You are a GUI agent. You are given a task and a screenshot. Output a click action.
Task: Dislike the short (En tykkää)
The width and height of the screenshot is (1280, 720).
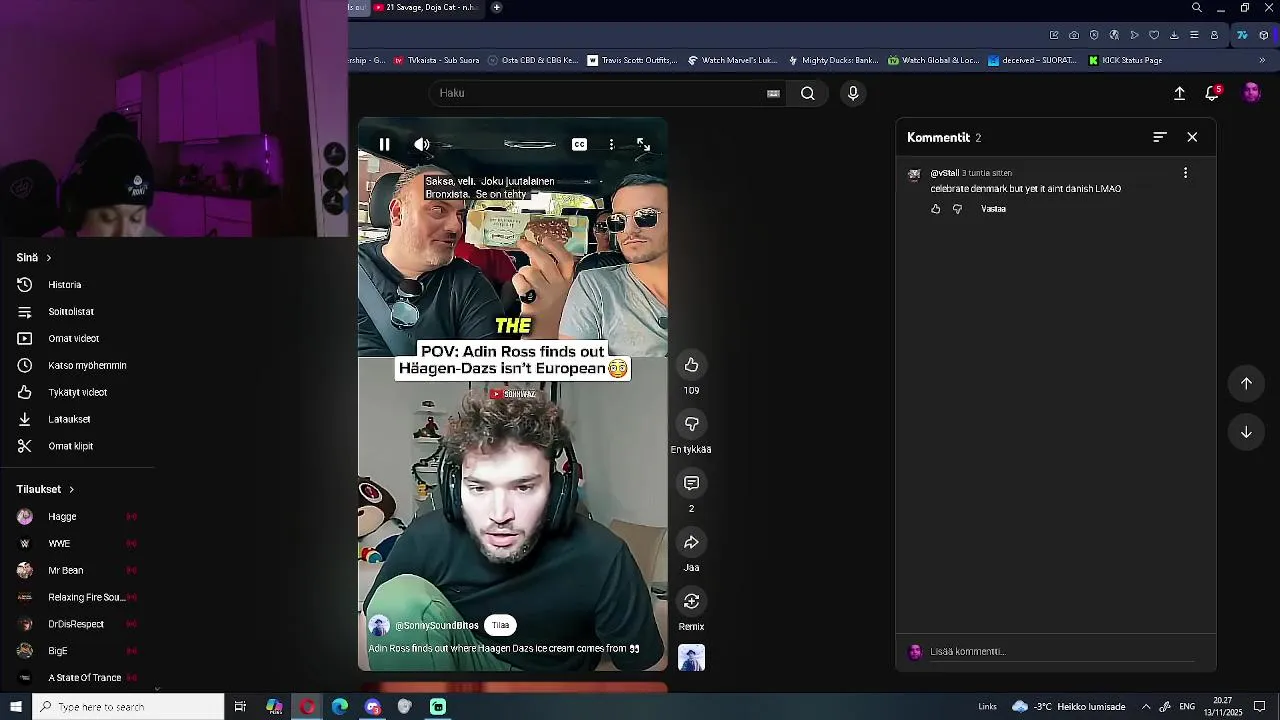(691, 424)
